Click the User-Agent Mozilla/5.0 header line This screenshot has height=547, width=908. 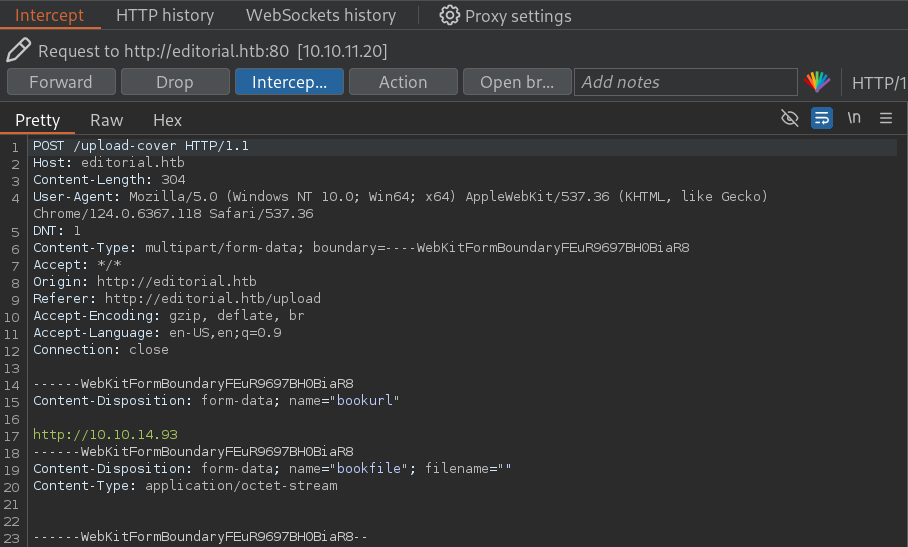(400, 197)
